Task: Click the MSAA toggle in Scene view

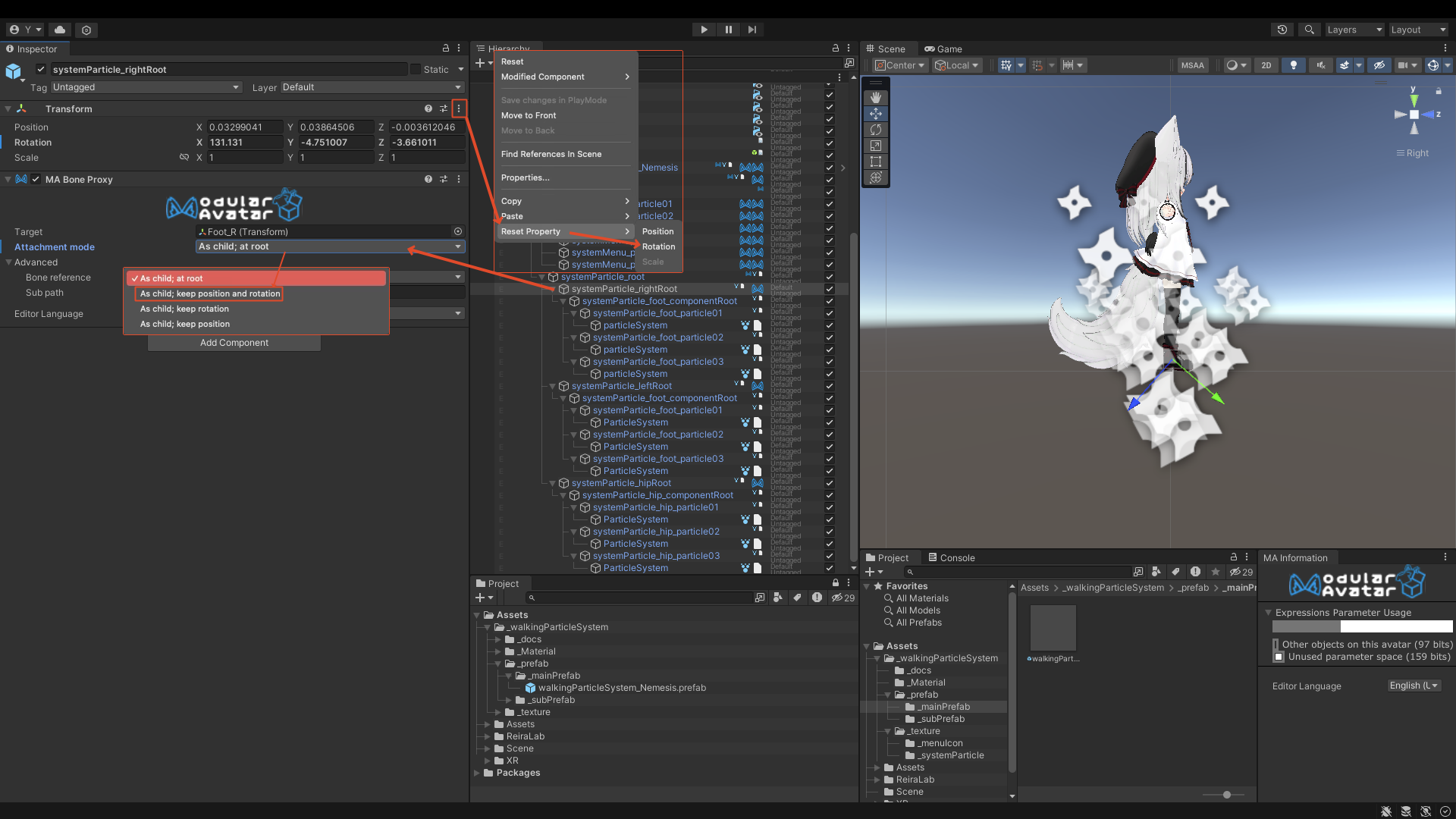Action: [1193, 65]
